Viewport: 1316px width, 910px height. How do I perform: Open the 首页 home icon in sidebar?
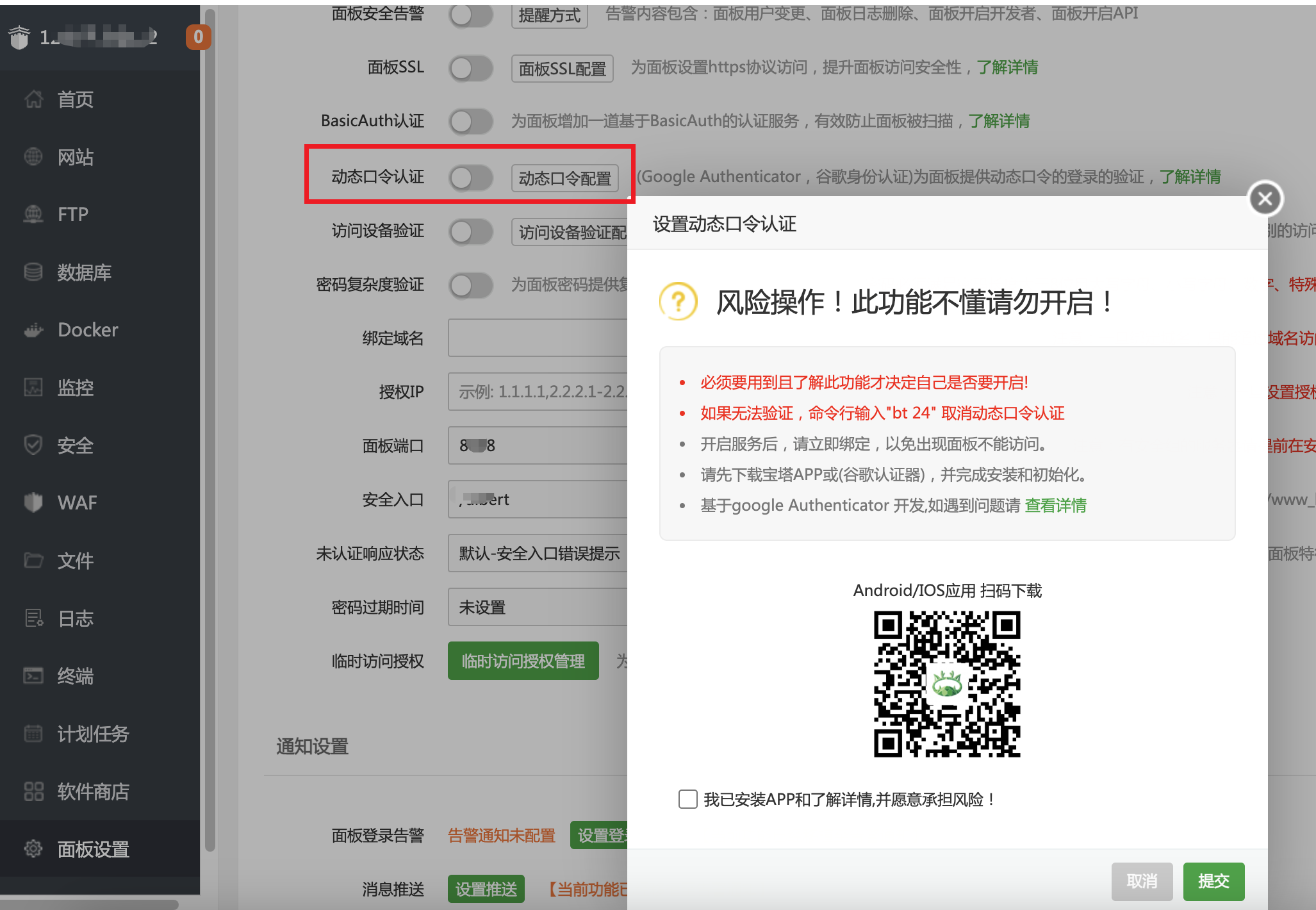(x=33, y=99)
